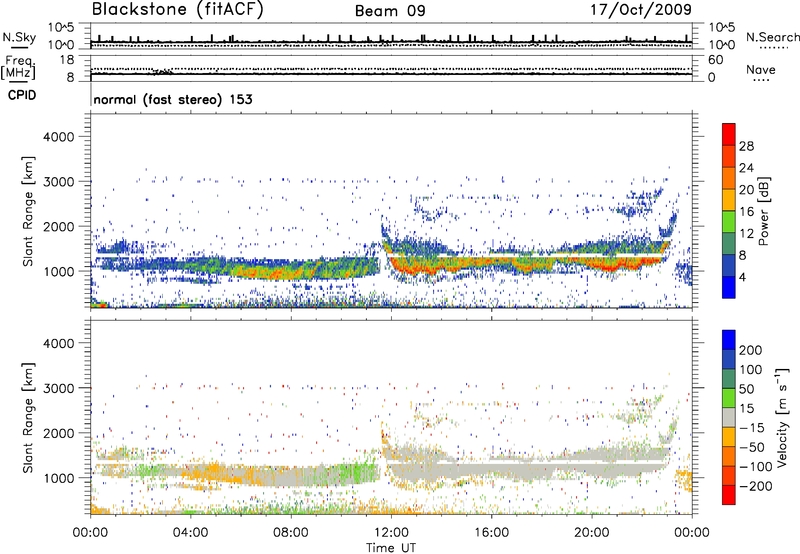Click the 'CPID' label
The height and width of the screenshot is (554, 800).
tap(22, 95)
